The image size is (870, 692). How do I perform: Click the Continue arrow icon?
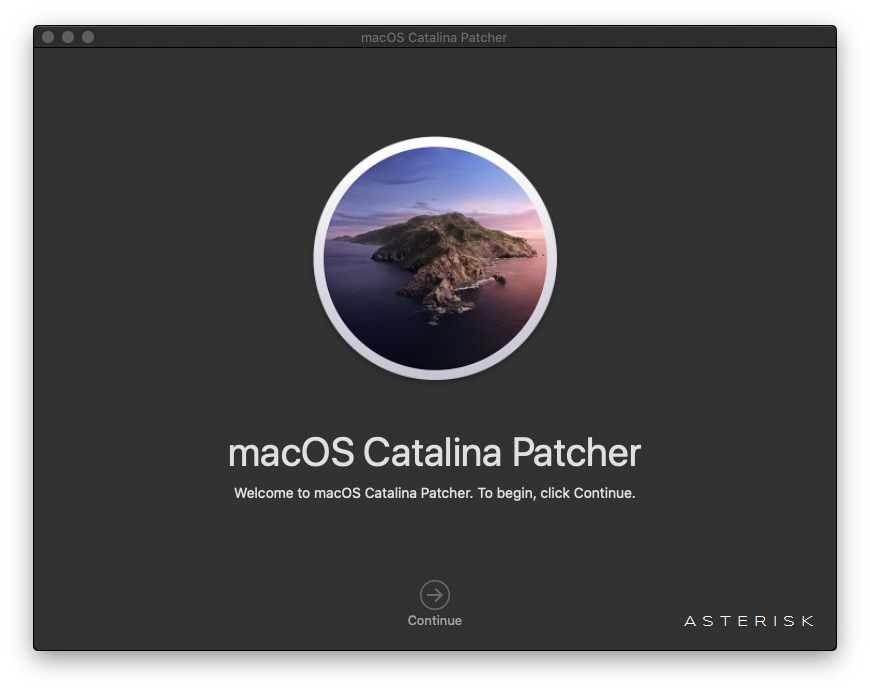tap(434, 595)
